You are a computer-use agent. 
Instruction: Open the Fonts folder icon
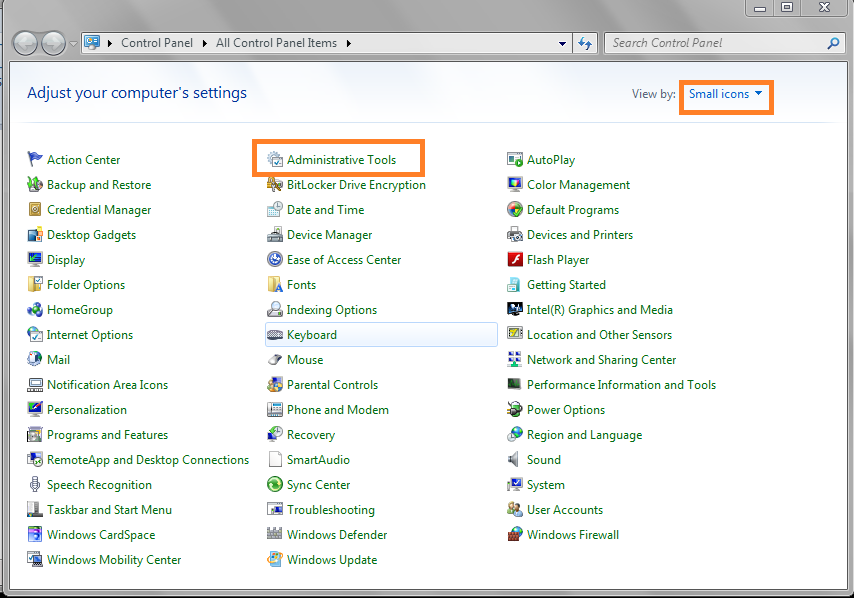[274, 284]
